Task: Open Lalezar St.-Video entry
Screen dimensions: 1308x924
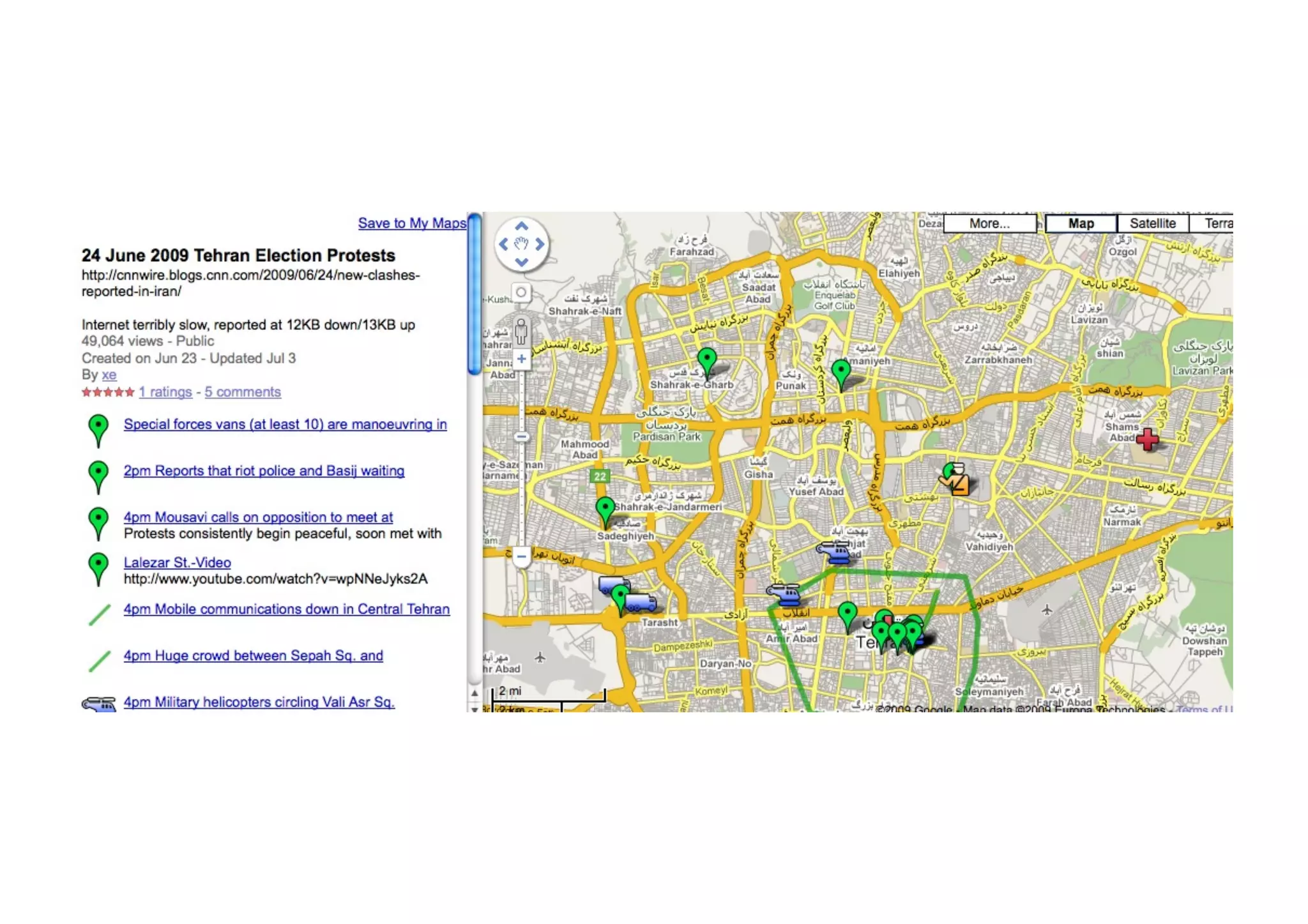Action: (x=177, y=563)
